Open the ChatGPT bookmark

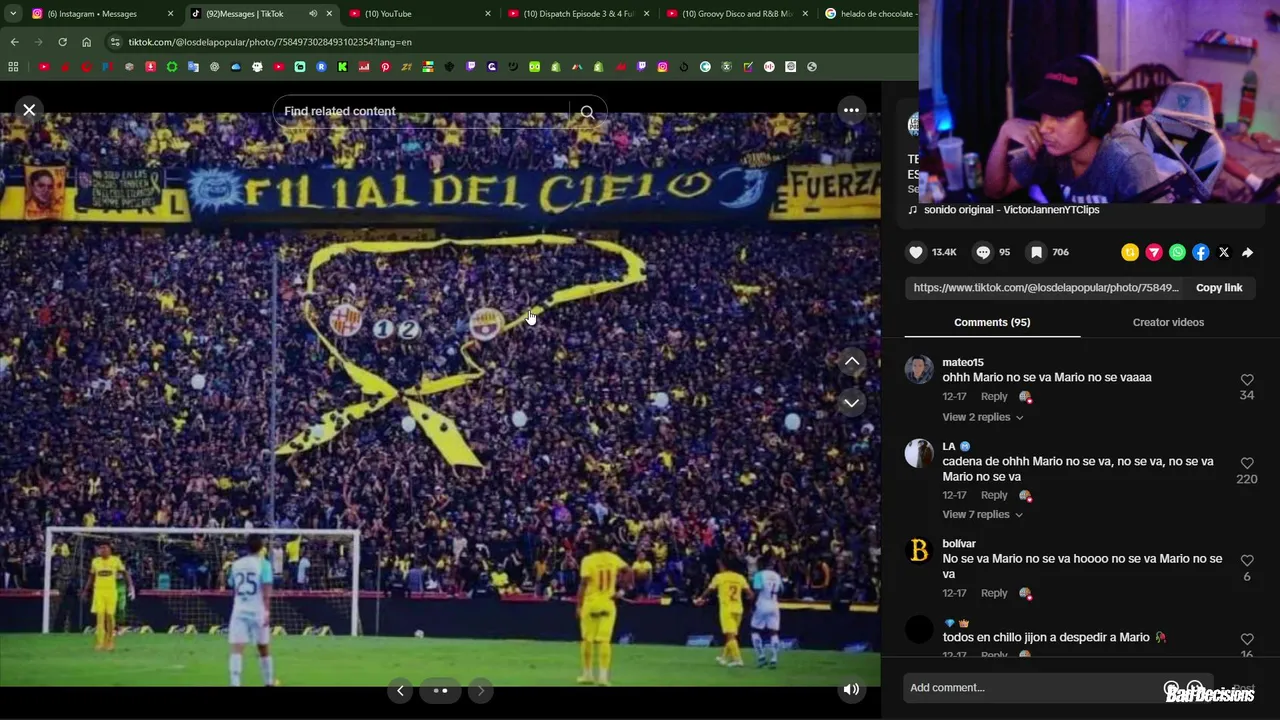point(214,67)
